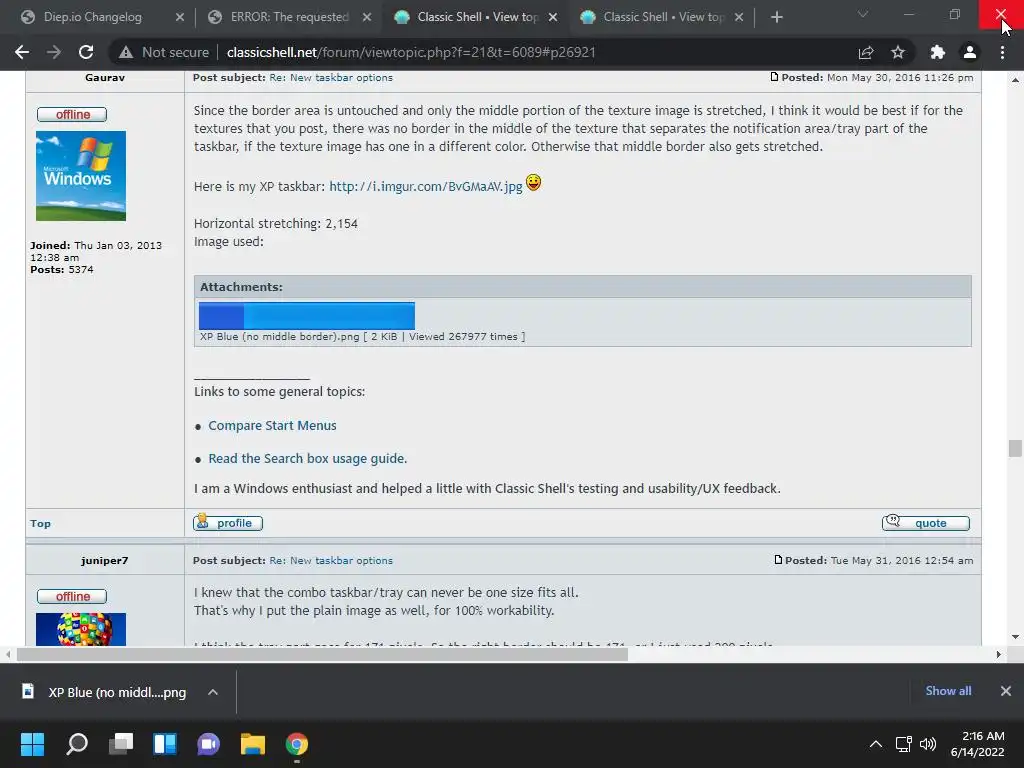Open the Extensions puzzle icon
Screen dimensions: 1024x768
938,52
